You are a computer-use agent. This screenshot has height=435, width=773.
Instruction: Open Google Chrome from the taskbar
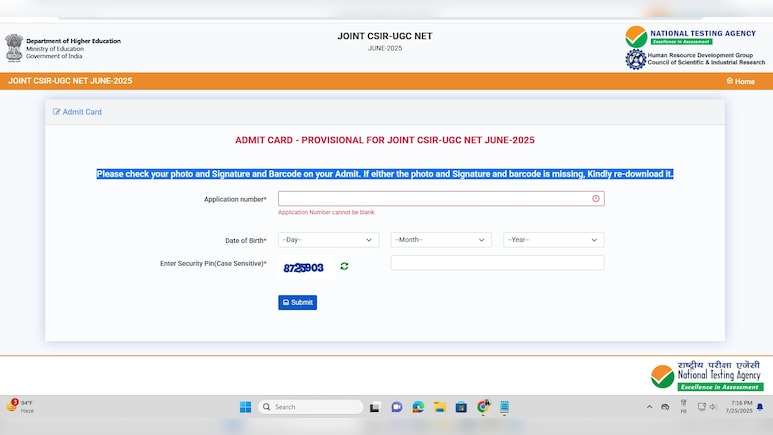coord(483,406)
